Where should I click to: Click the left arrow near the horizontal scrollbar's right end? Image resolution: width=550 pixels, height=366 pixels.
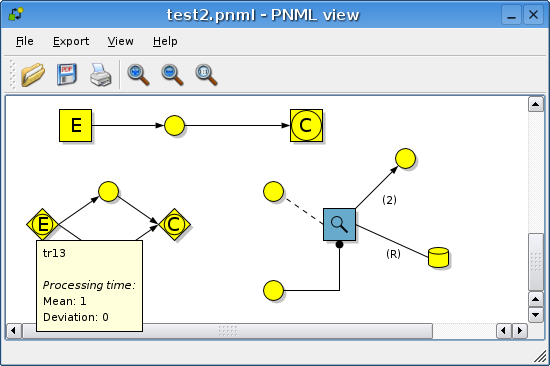(504, 331)
